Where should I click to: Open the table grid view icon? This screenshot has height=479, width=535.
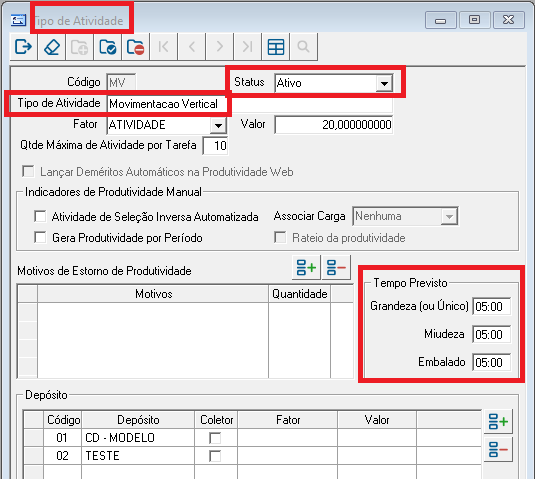click(x=276, y=47)
